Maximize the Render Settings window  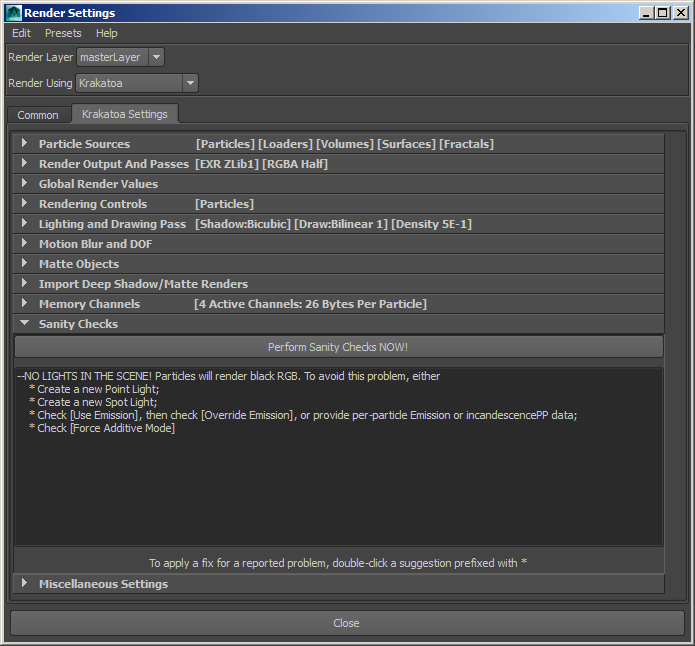point(663,13)
